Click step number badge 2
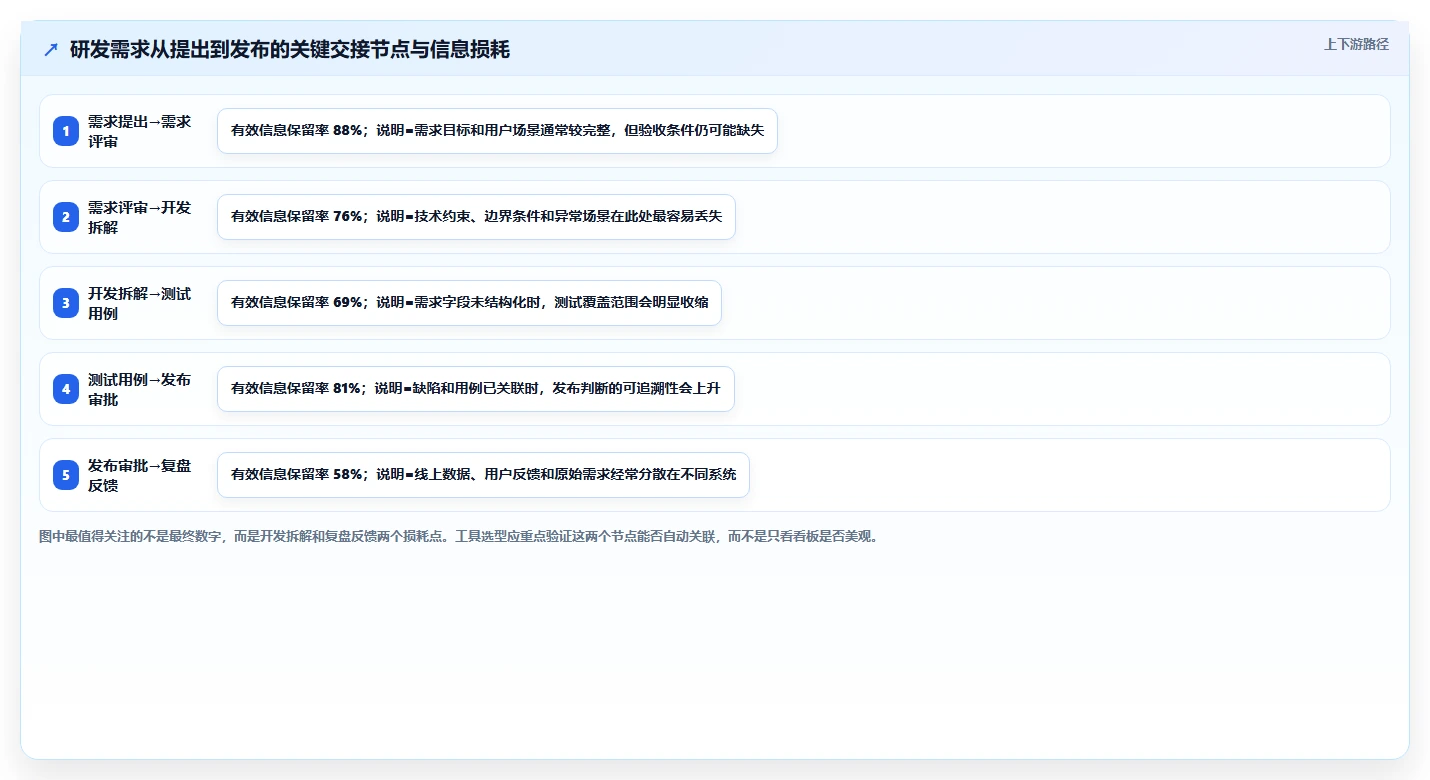The height and width of the screenshot is (780, 1430). click(66, 217)
